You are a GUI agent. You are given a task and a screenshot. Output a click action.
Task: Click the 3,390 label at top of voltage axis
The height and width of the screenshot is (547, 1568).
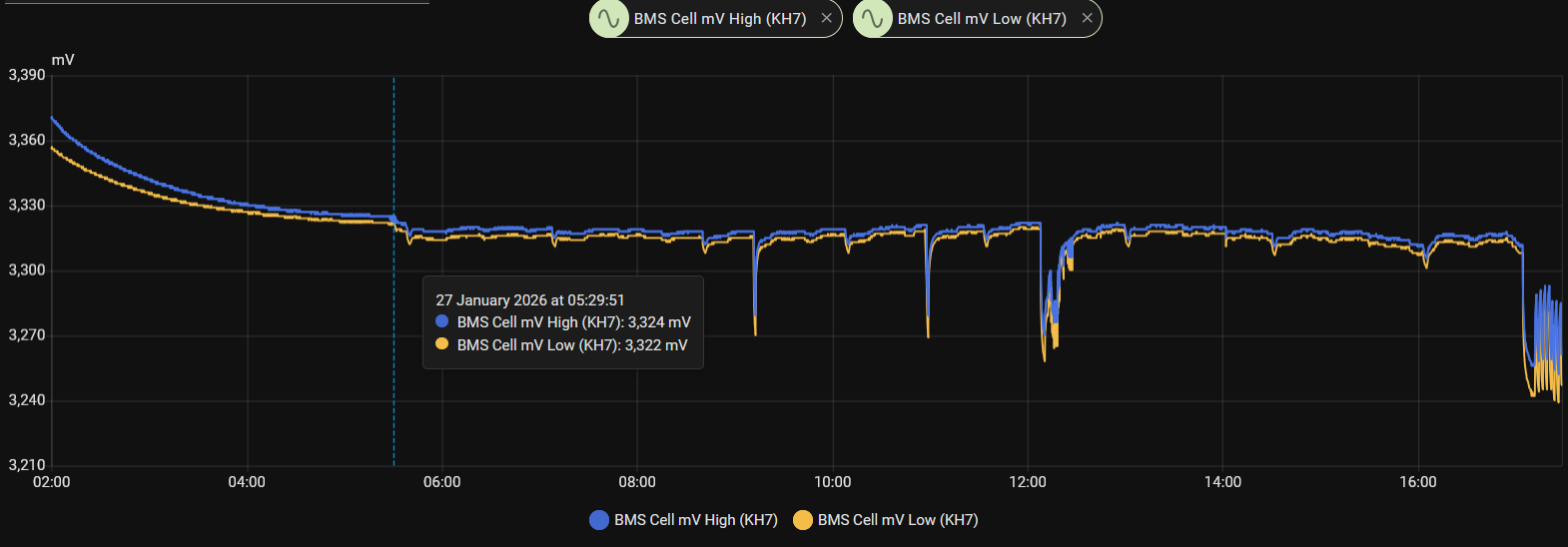point(27,75)
